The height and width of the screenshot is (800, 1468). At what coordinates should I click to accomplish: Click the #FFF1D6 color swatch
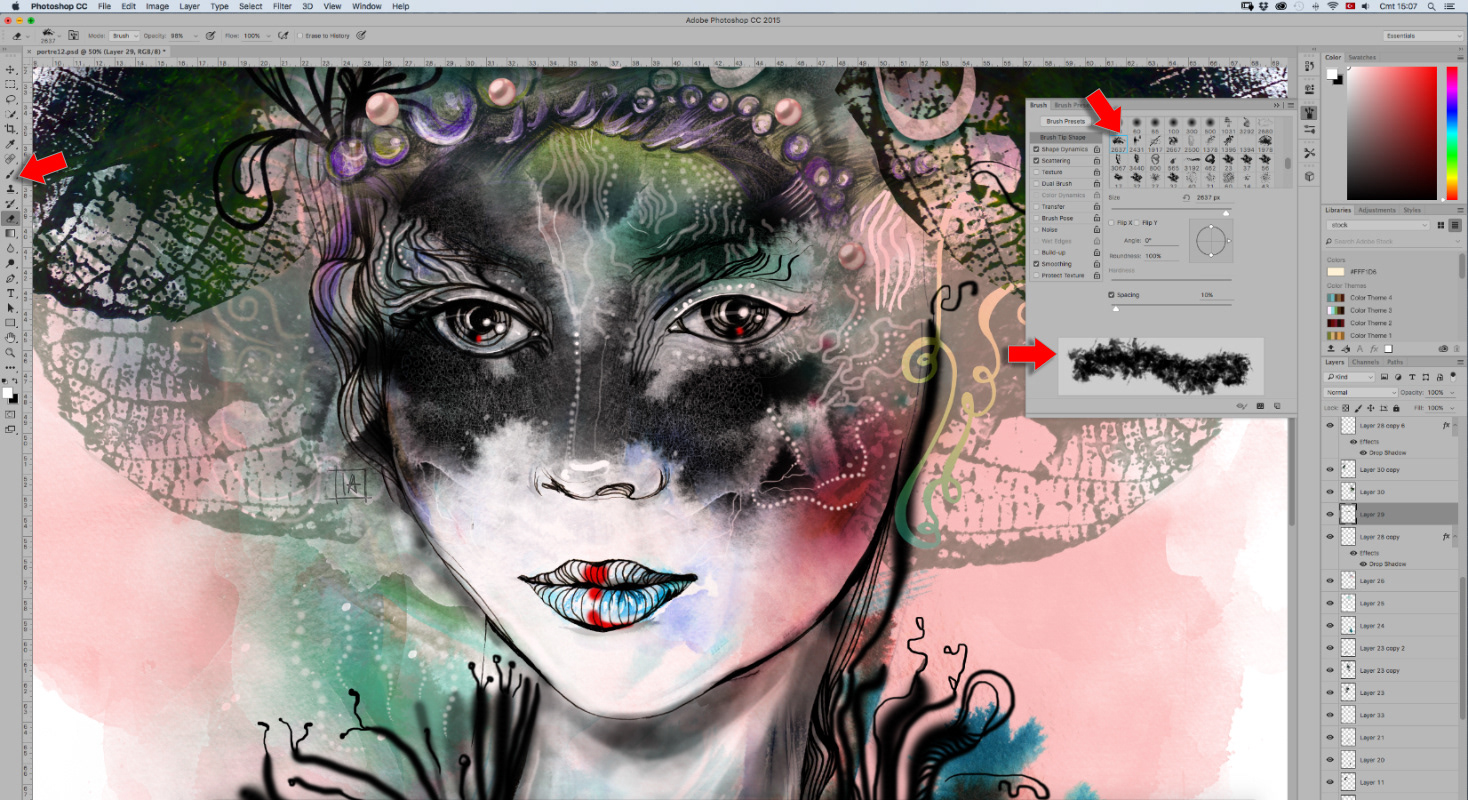coord(1336,272)
